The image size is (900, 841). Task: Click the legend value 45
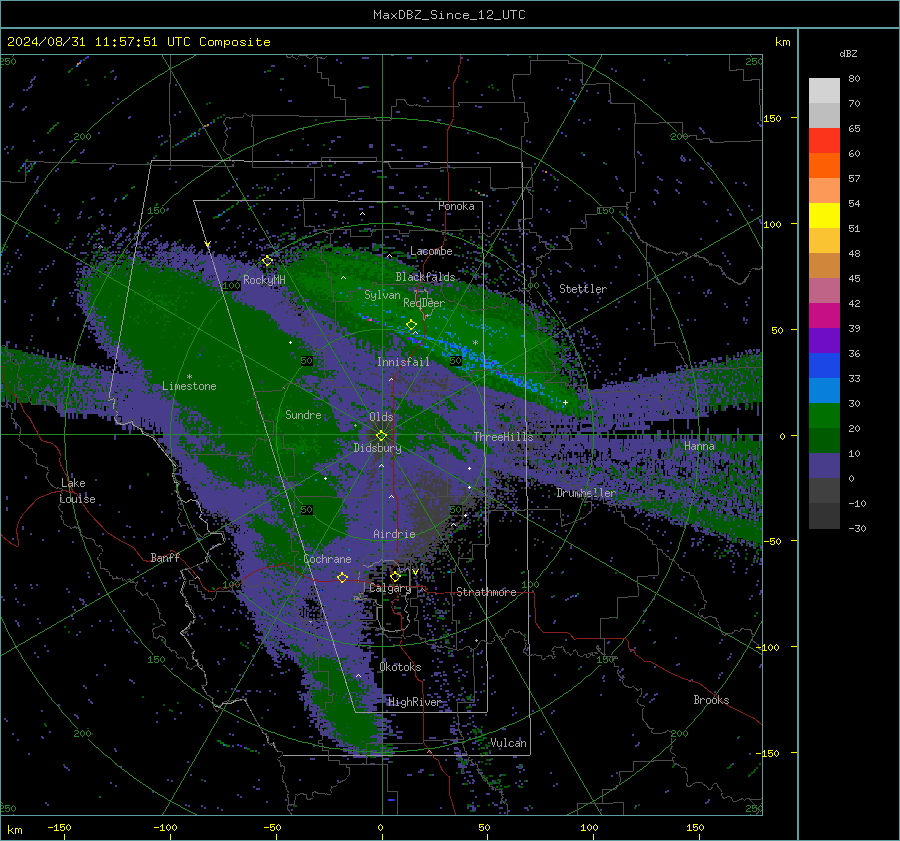[x=854, y=278]
